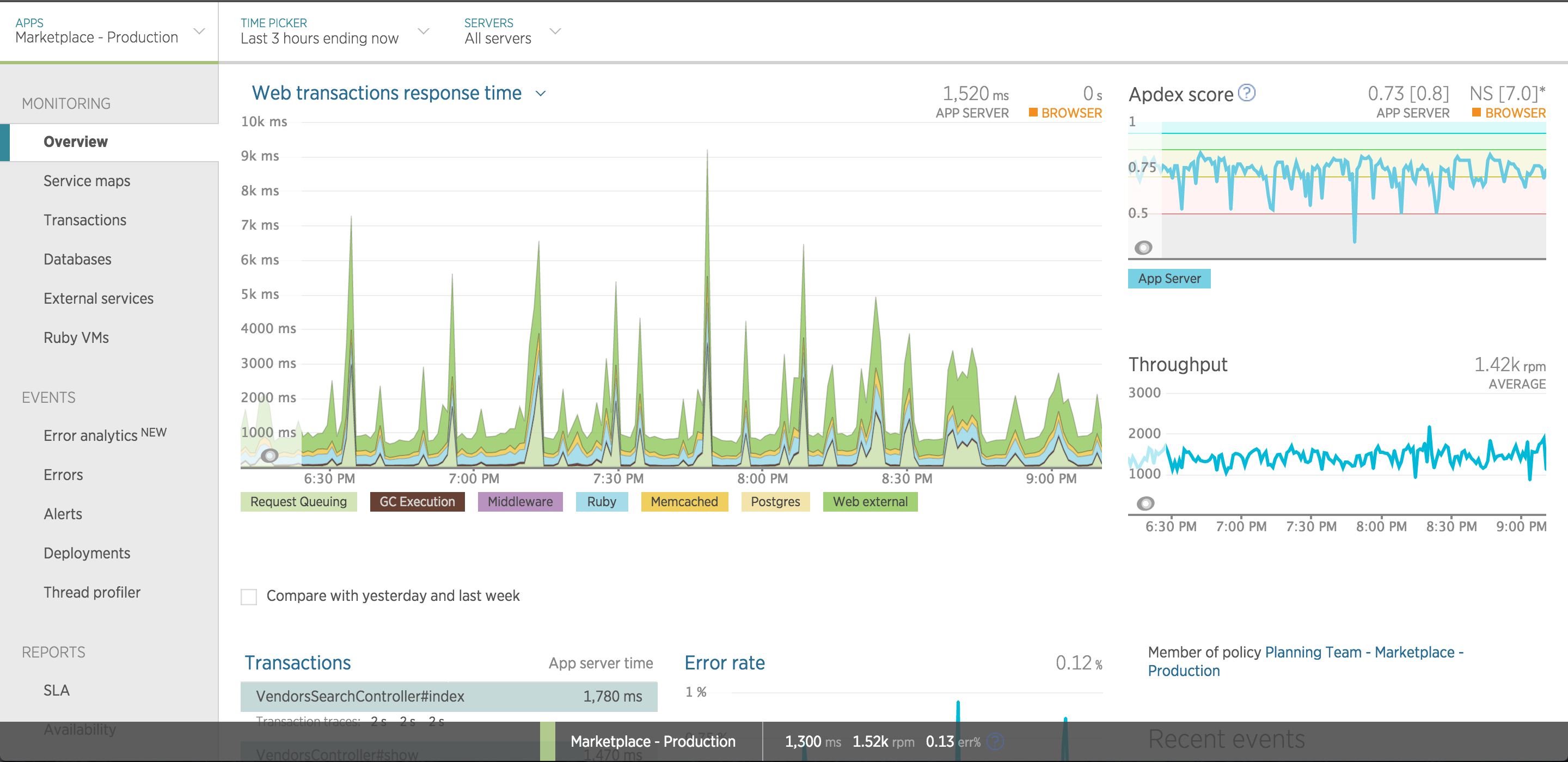Toggle Ruby legend series
This screenshot has width=1568, height=762.
(602, 501)
